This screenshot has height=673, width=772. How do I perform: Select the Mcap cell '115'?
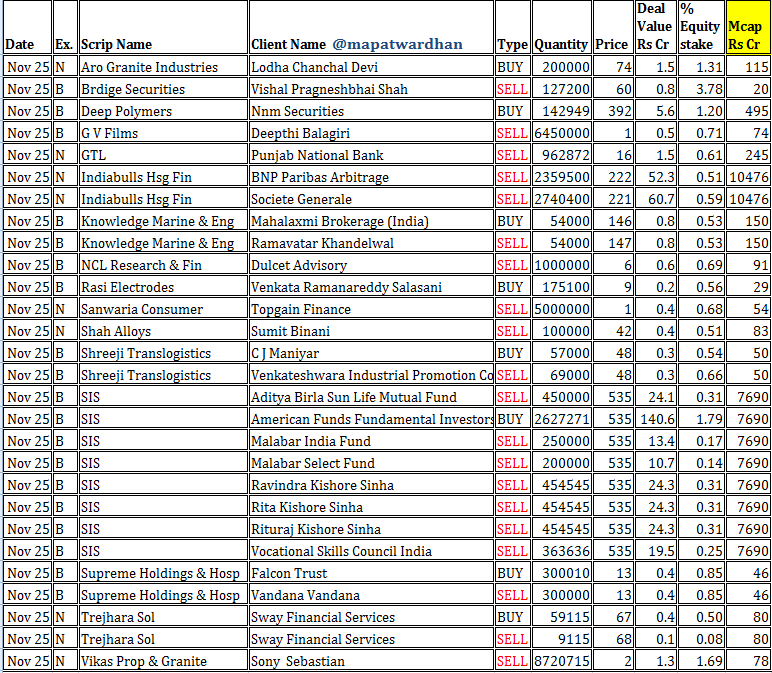pyautogui.click(x=748, y=66)
